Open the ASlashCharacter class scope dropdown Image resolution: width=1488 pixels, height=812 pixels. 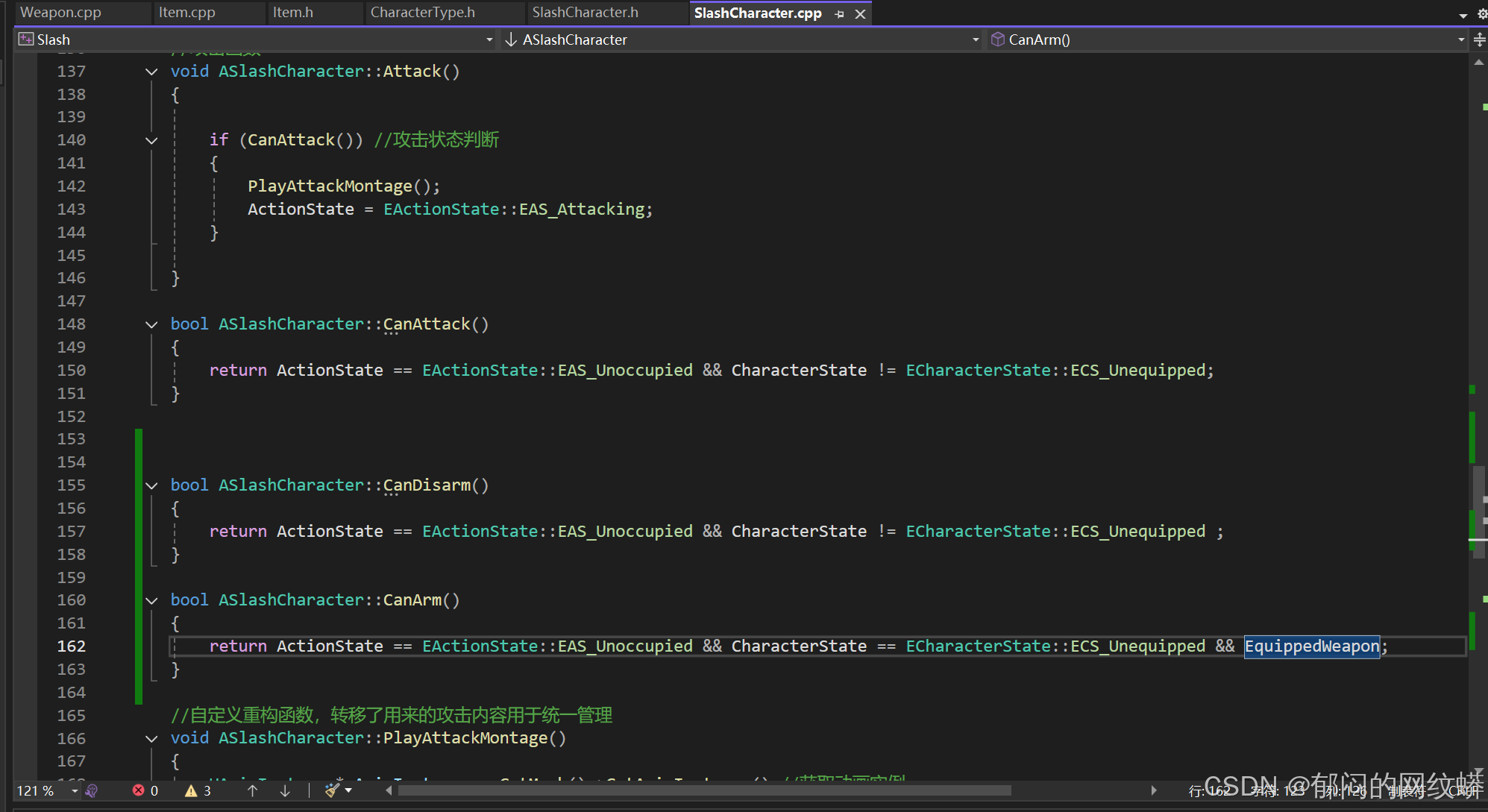(x=975, y=40)
